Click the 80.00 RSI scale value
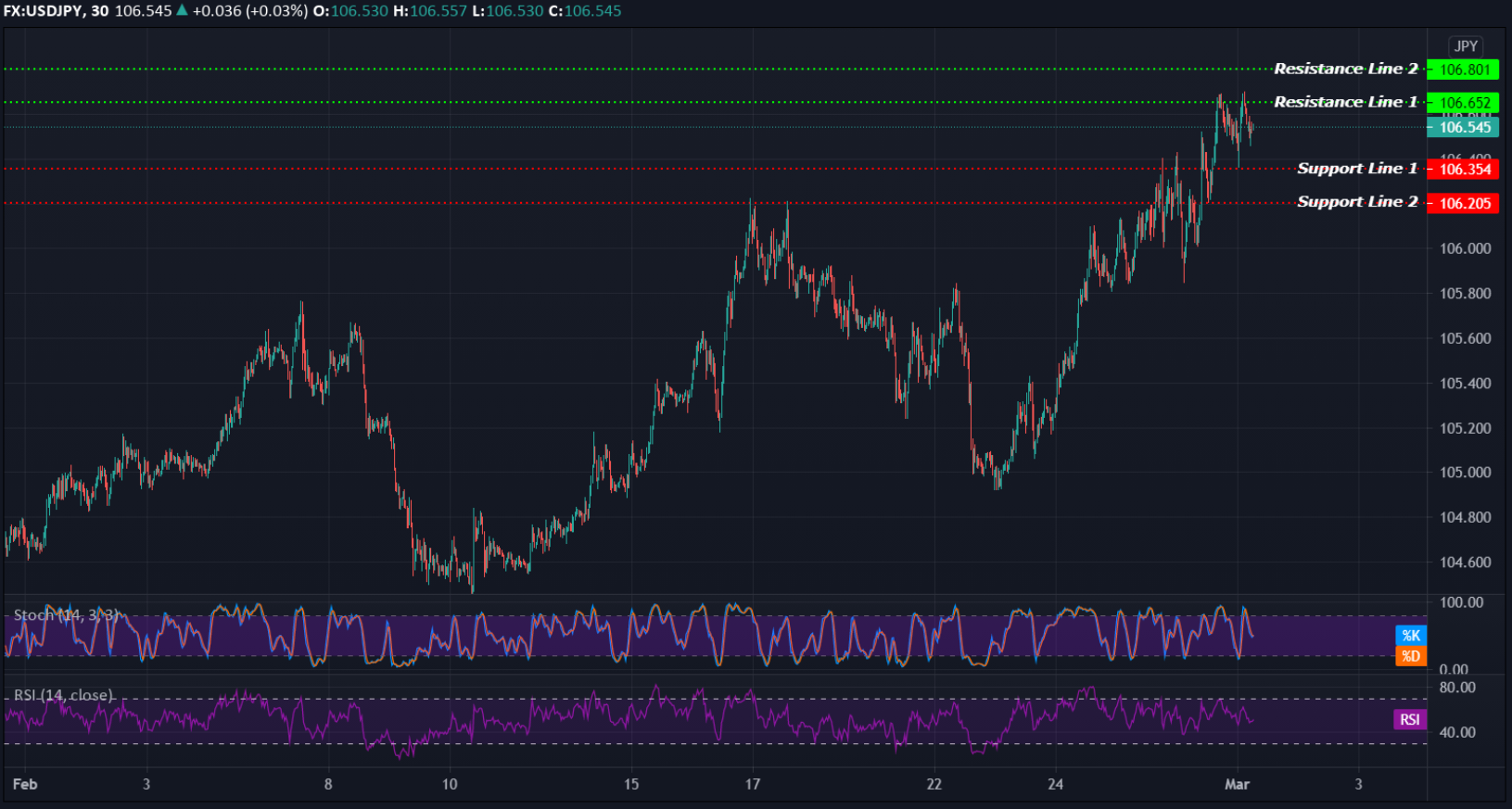Image resolution: width=1512 pixels, height=809 pixels. point(1457,688)
